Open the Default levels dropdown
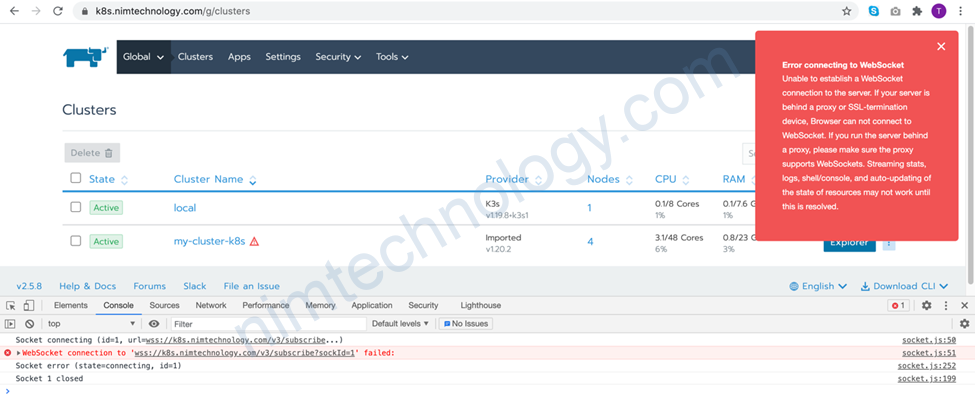 [401, 324]
